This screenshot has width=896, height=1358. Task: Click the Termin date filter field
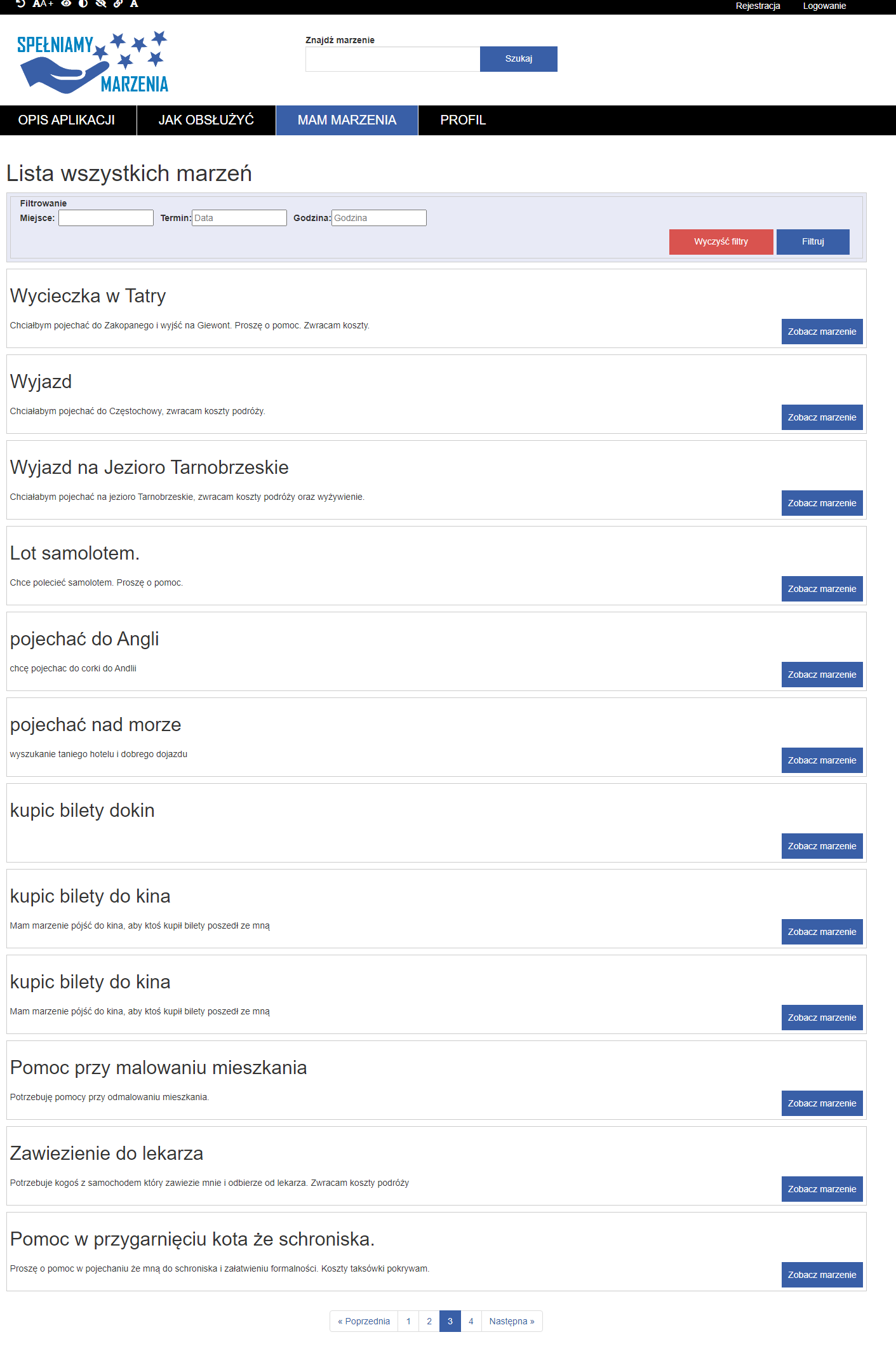[x=239, y=218]
